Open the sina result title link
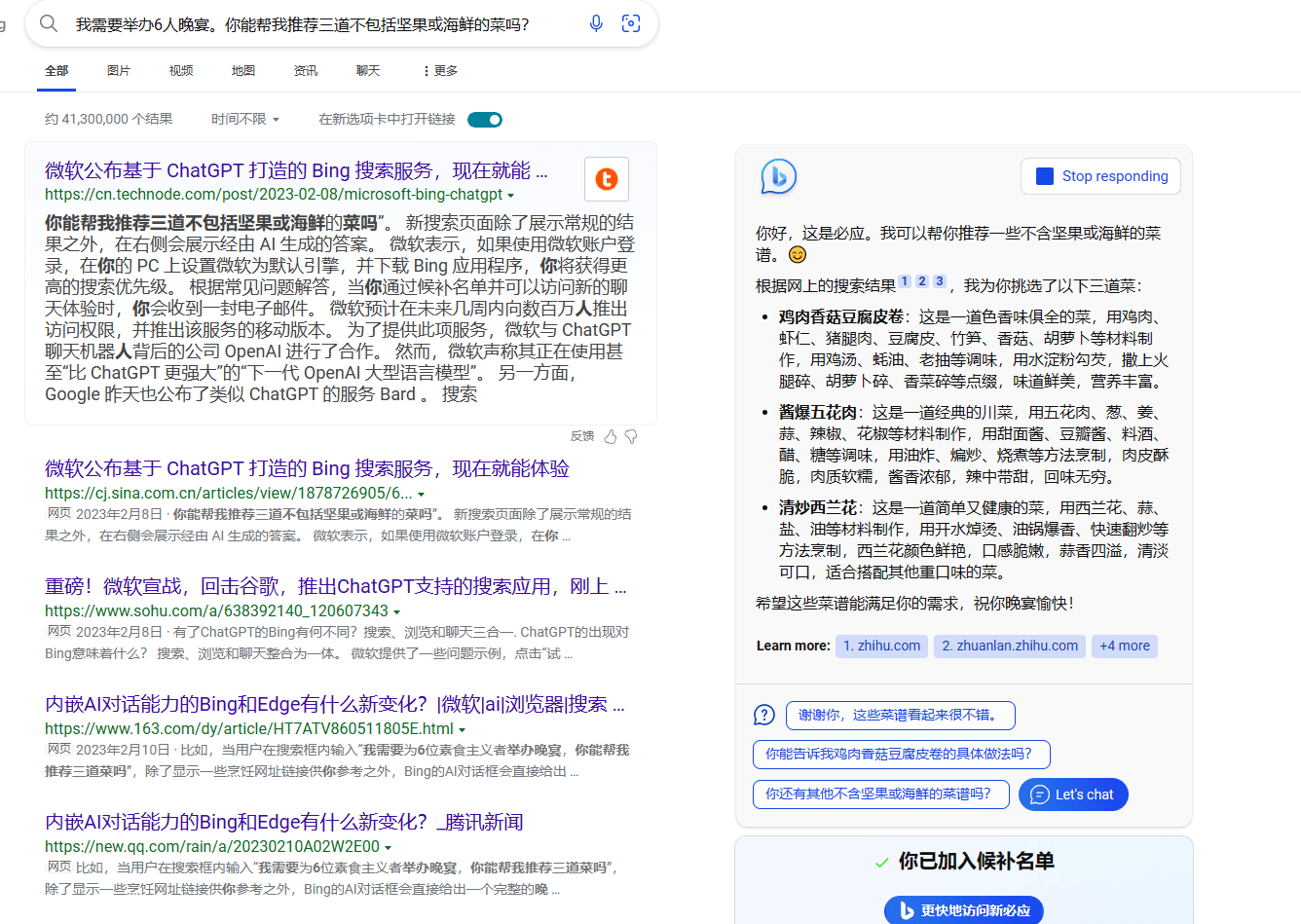 [x=307, y=469]
